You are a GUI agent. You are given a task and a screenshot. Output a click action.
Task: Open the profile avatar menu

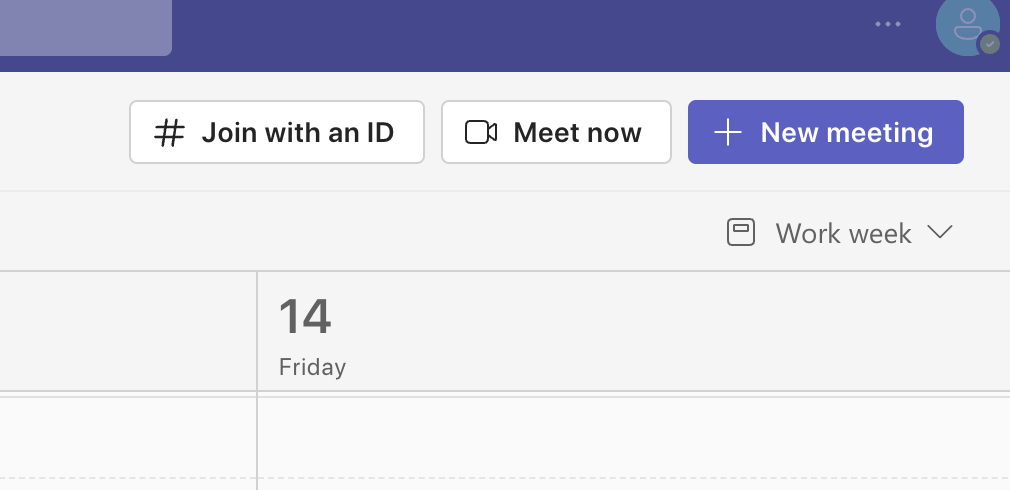tap(967, 26)
